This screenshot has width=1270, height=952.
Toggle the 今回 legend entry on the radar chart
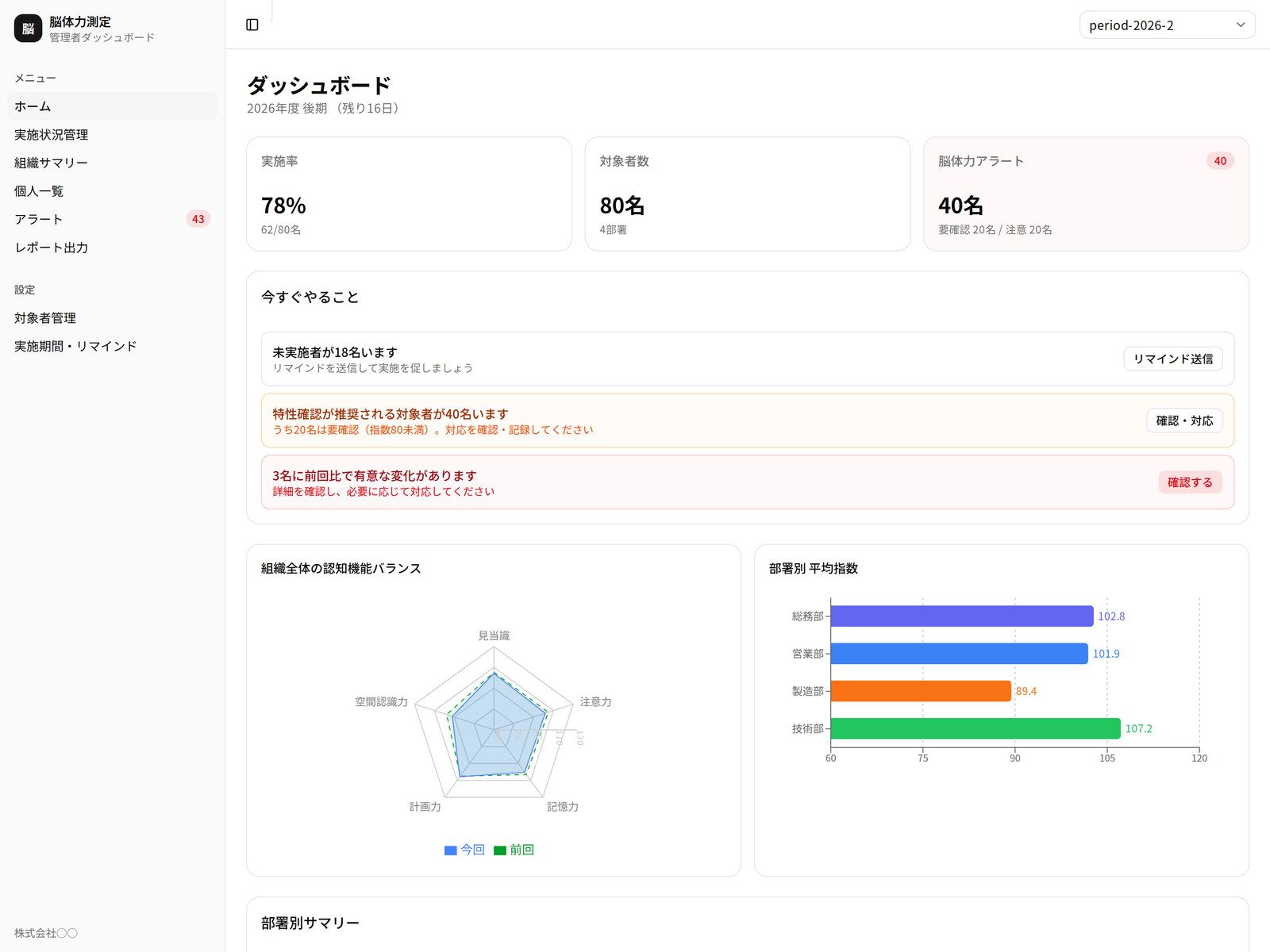(x=464, y=850)
